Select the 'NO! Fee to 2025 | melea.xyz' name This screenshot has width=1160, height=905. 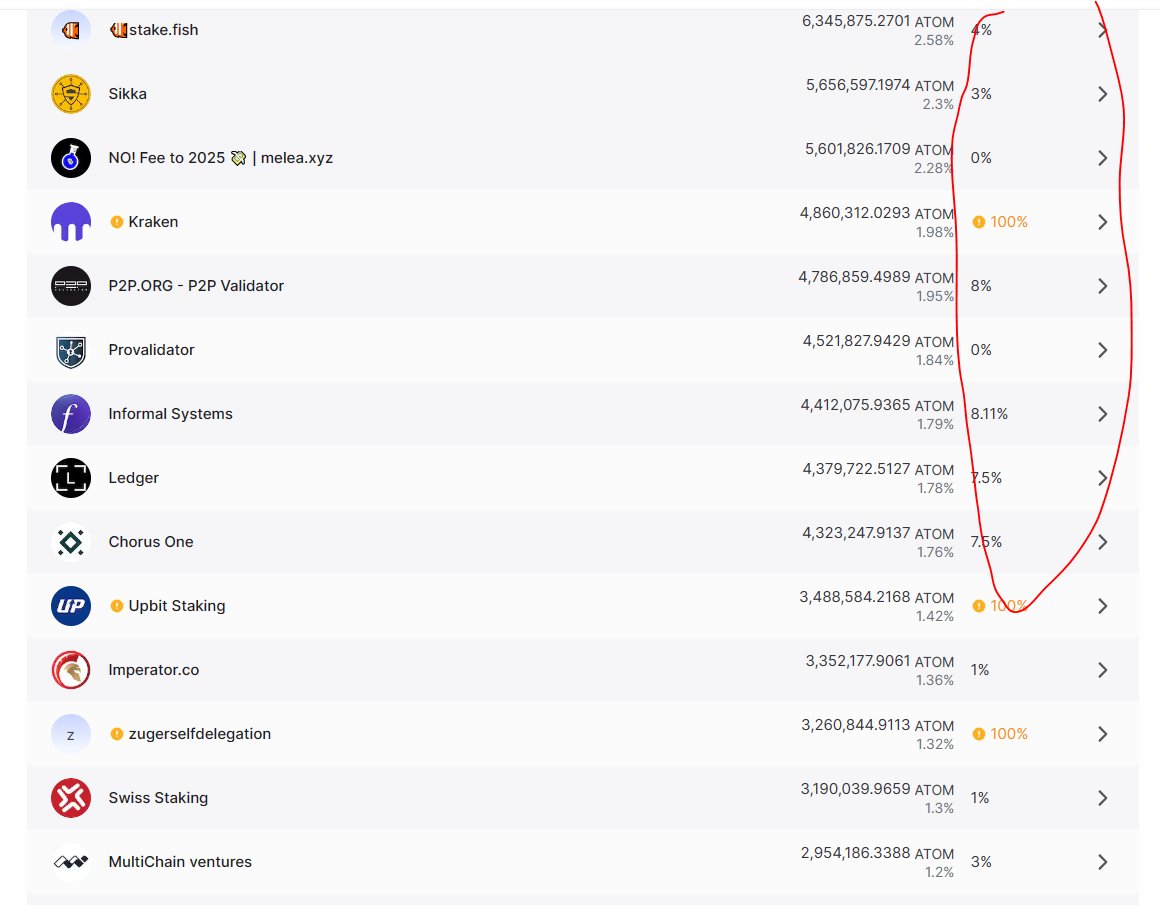pyautogui.click(x=220, y=158)
